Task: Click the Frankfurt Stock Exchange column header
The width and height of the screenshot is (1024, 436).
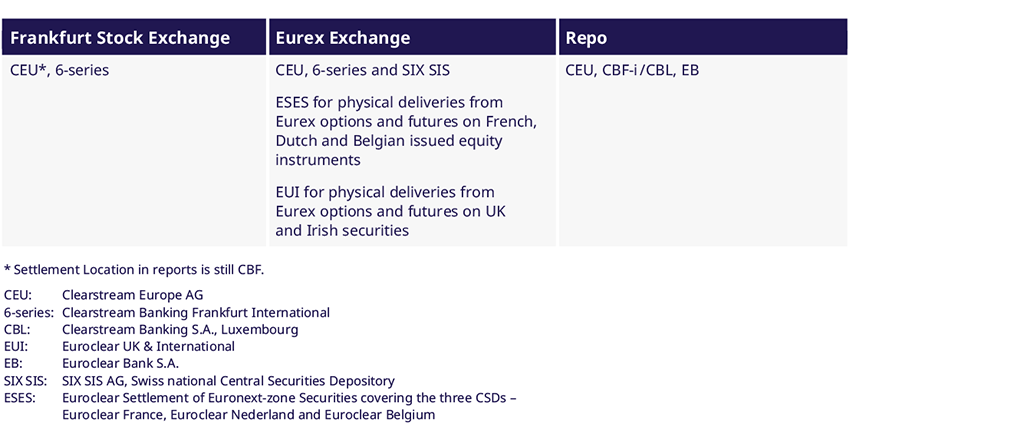Action: click(120, 39)
